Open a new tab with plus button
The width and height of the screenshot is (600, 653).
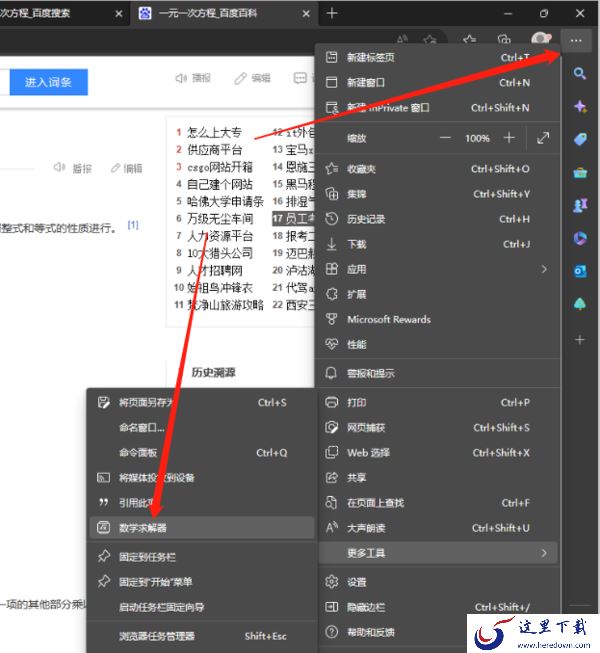[x=332, y=13]
